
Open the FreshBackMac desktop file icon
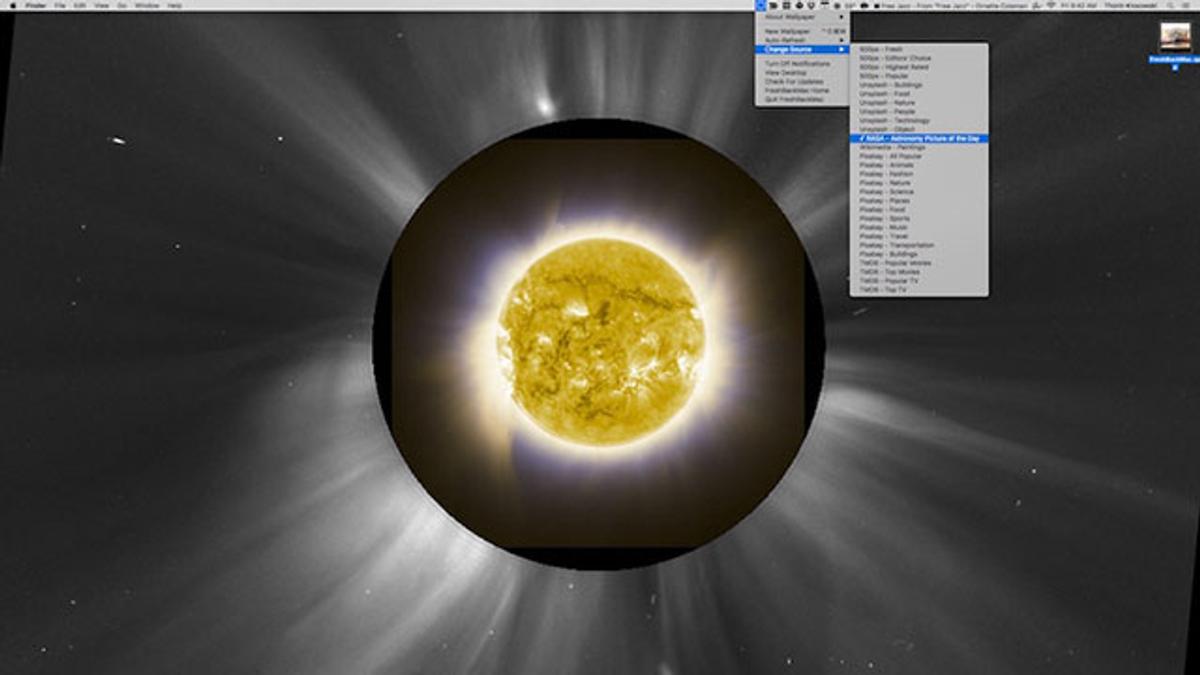tap(1174, 37)
